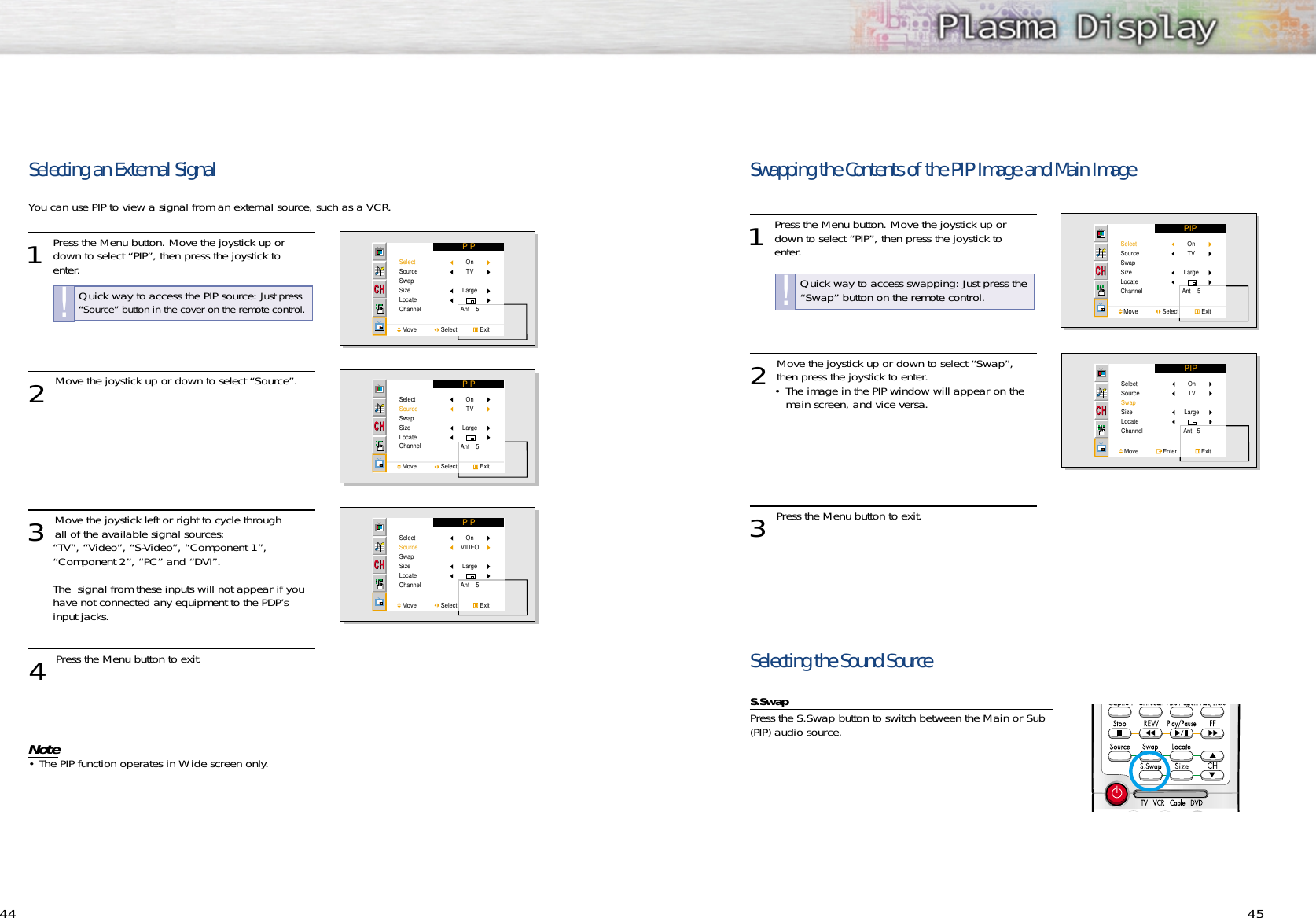Click right arrow next to VIDEO source value
1316x918 pixels.
[x=488, y=548]
